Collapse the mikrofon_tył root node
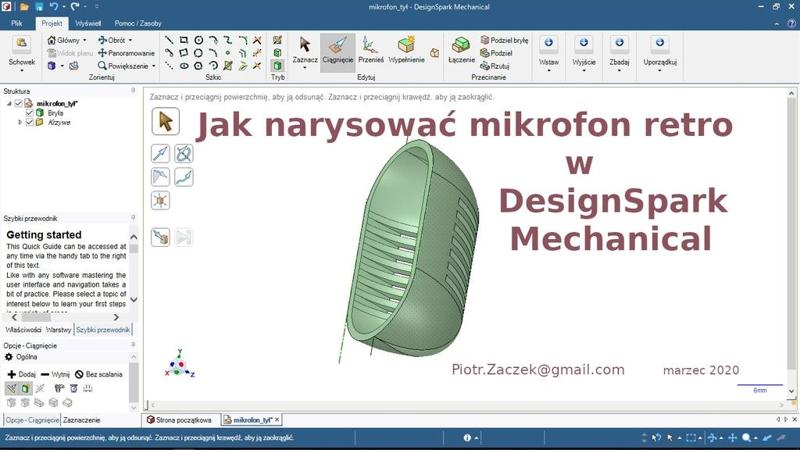 (9, 104)
